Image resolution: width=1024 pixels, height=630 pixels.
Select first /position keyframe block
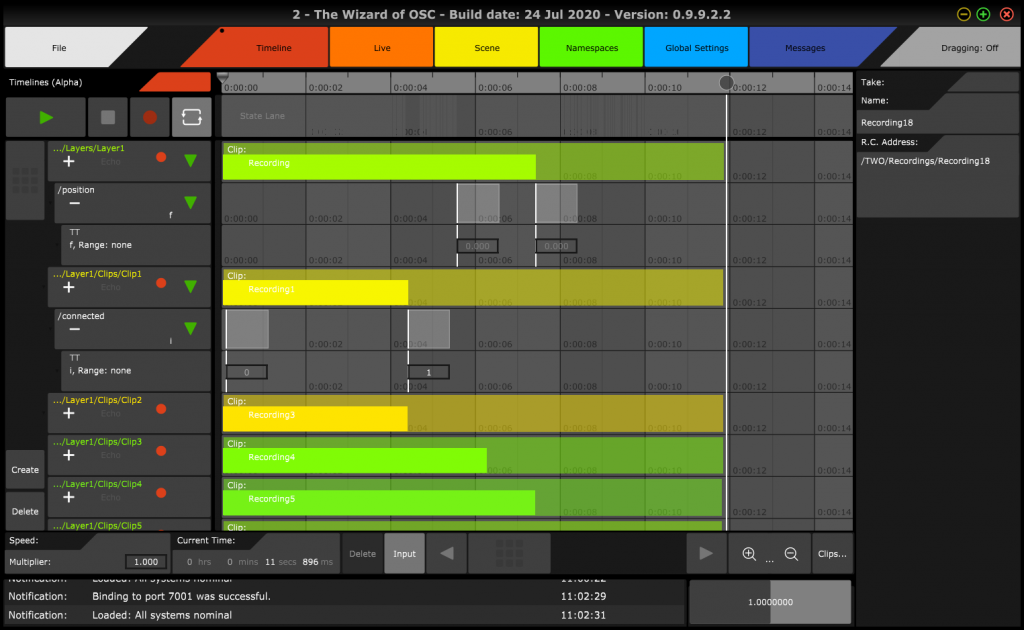click(478, 203)
